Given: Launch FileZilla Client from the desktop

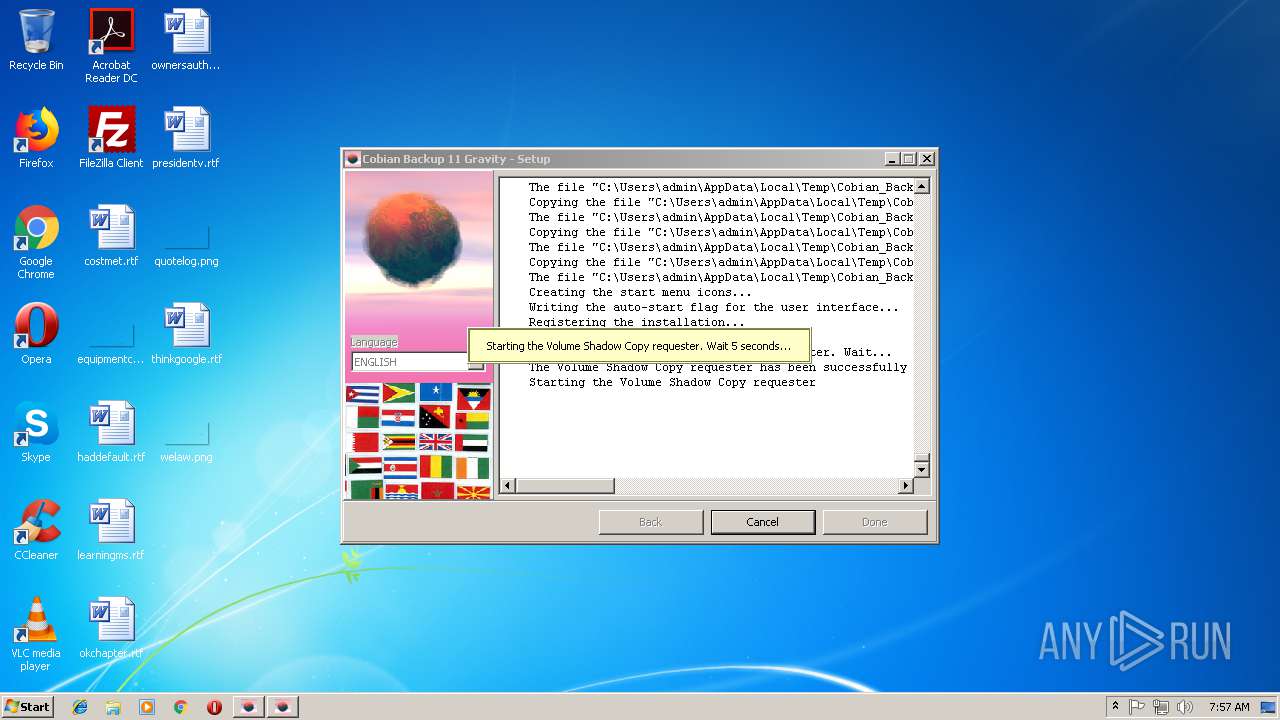Looking at the screenshot, I should 111,138.
